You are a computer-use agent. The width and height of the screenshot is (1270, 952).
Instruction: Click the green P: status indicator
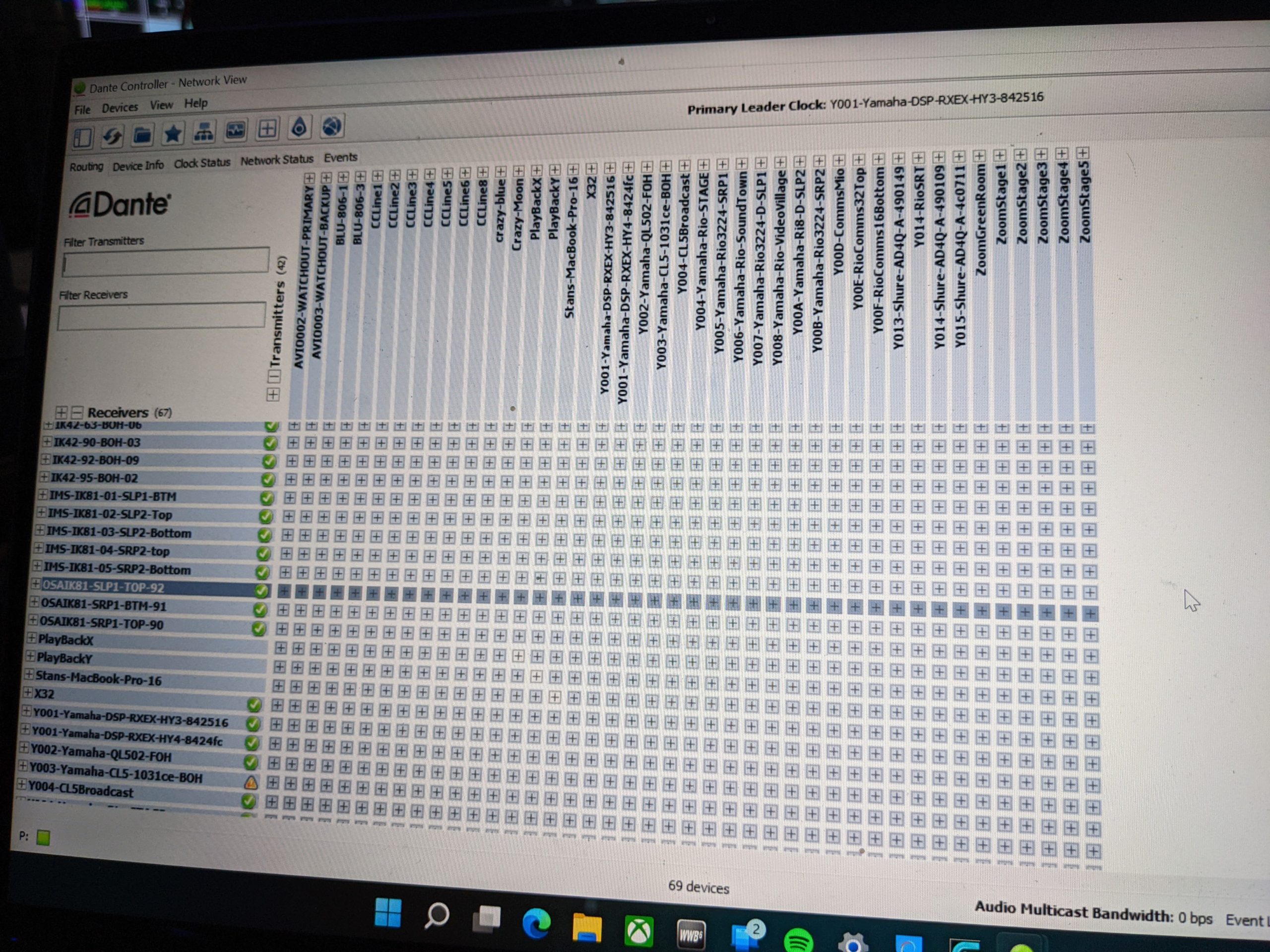(x=43, y=838)
